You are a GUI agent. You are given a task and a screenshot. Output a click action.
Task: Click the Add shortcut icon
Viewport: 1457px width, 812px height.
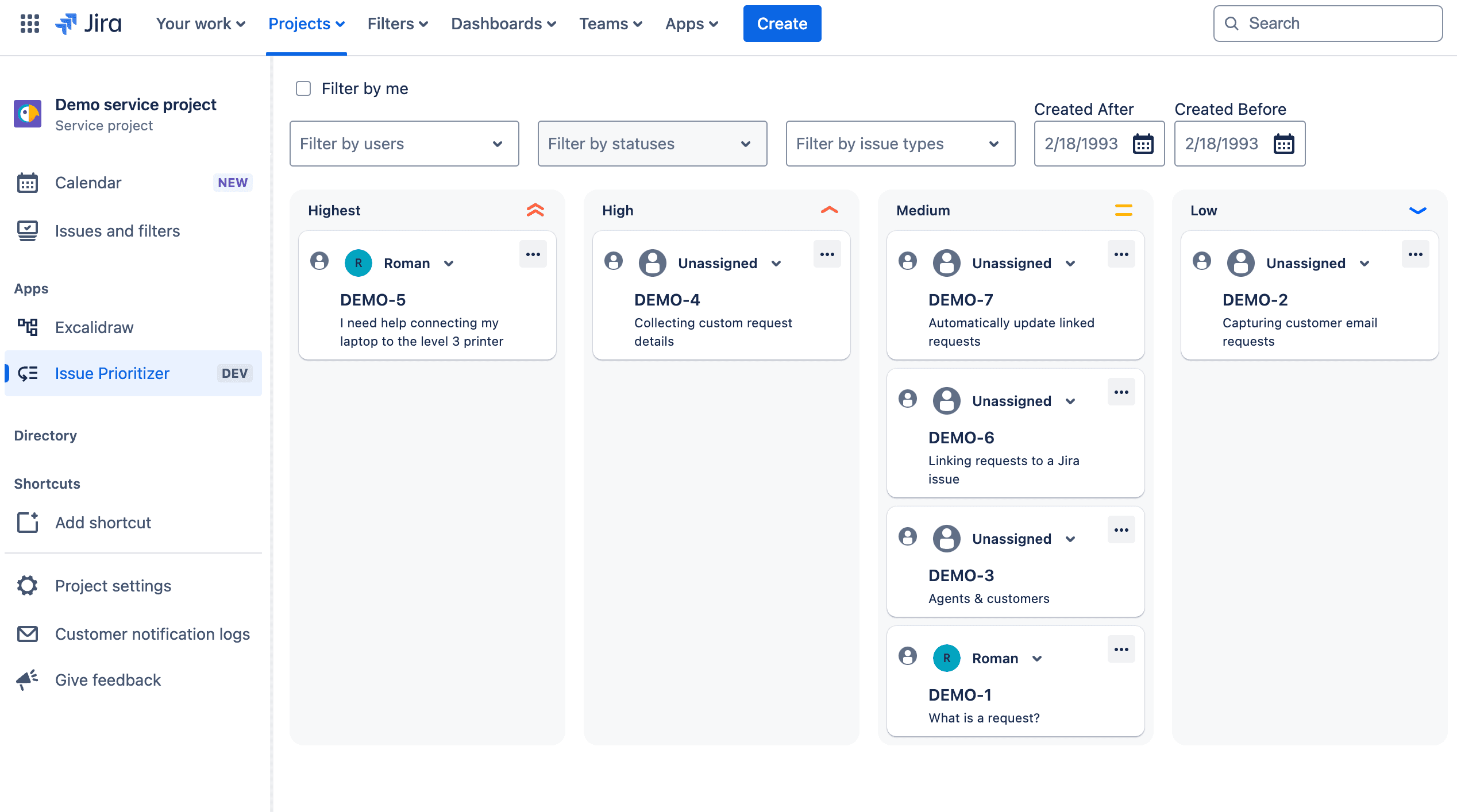pos(28,523)
